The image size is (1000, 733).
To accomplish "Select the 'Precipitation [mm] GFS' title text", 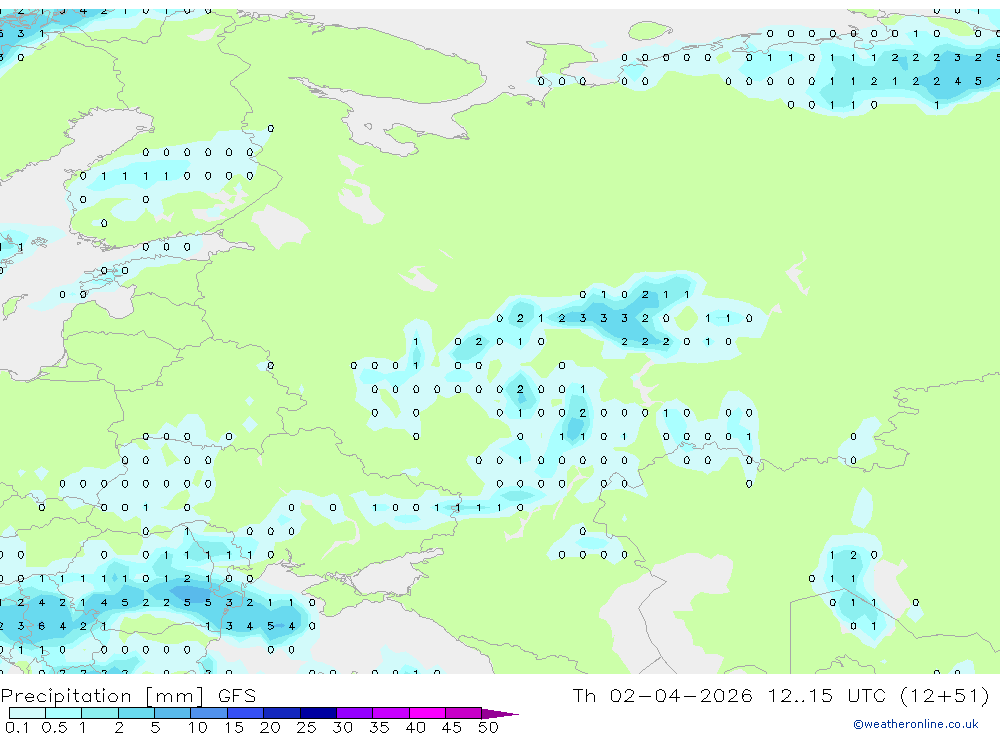I will pos(128,696).
